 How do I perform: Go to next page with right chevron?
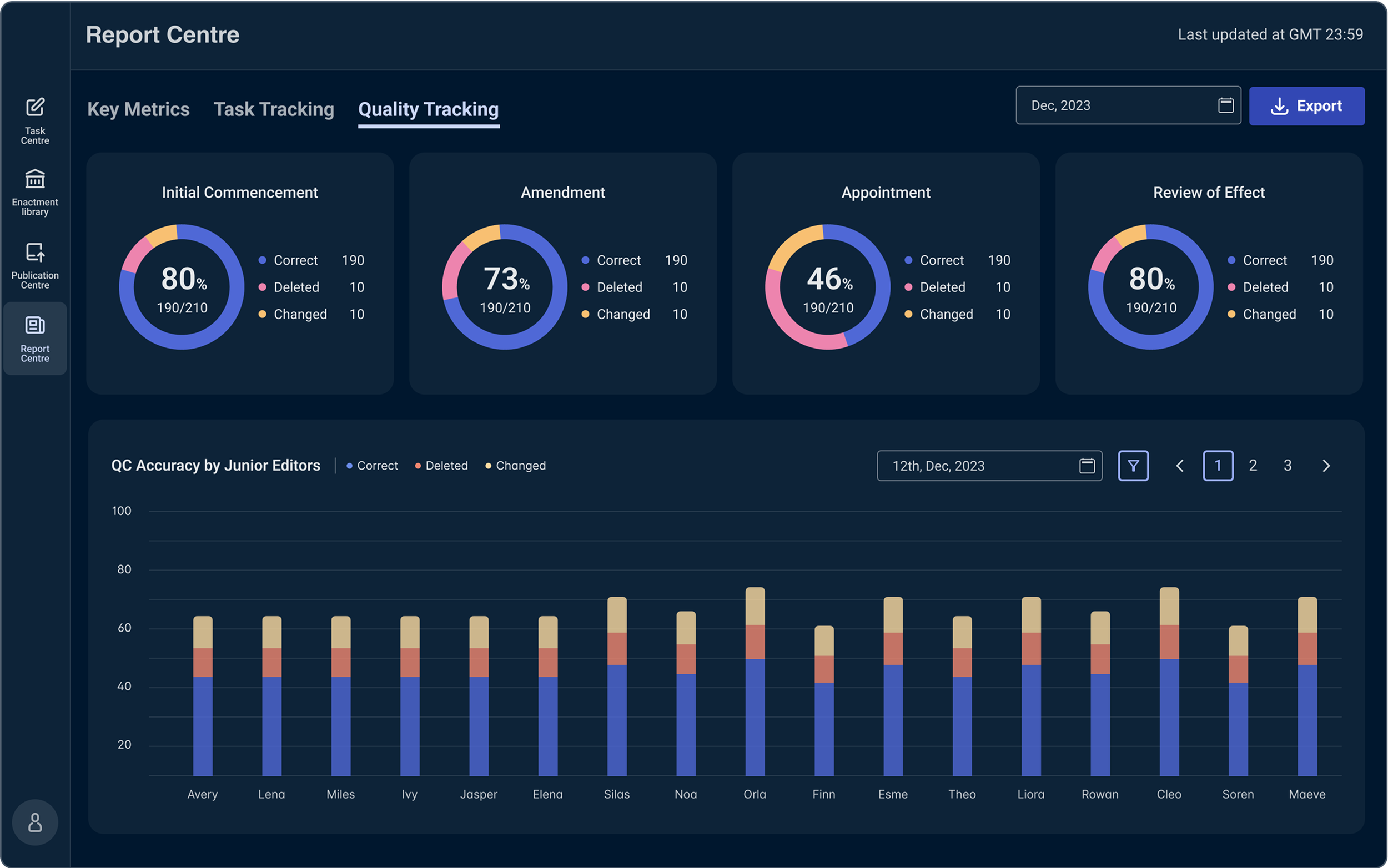pos(1326,466)
